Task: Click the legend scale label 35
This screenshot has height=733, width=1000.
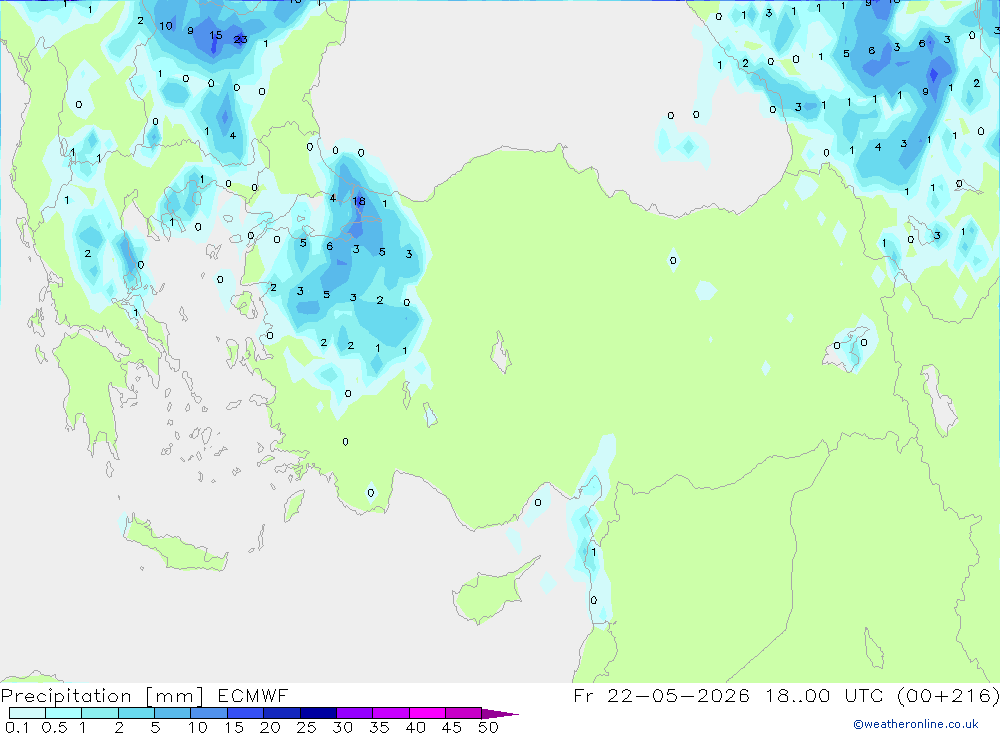Action: [379, 727]
